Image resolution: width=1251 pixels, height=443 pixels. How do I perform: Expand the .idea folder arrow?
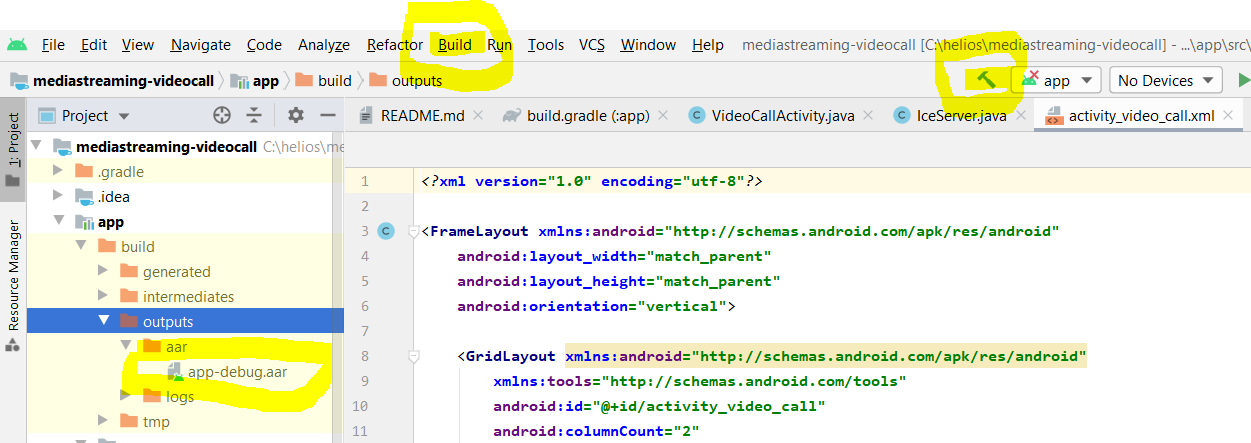58,197
